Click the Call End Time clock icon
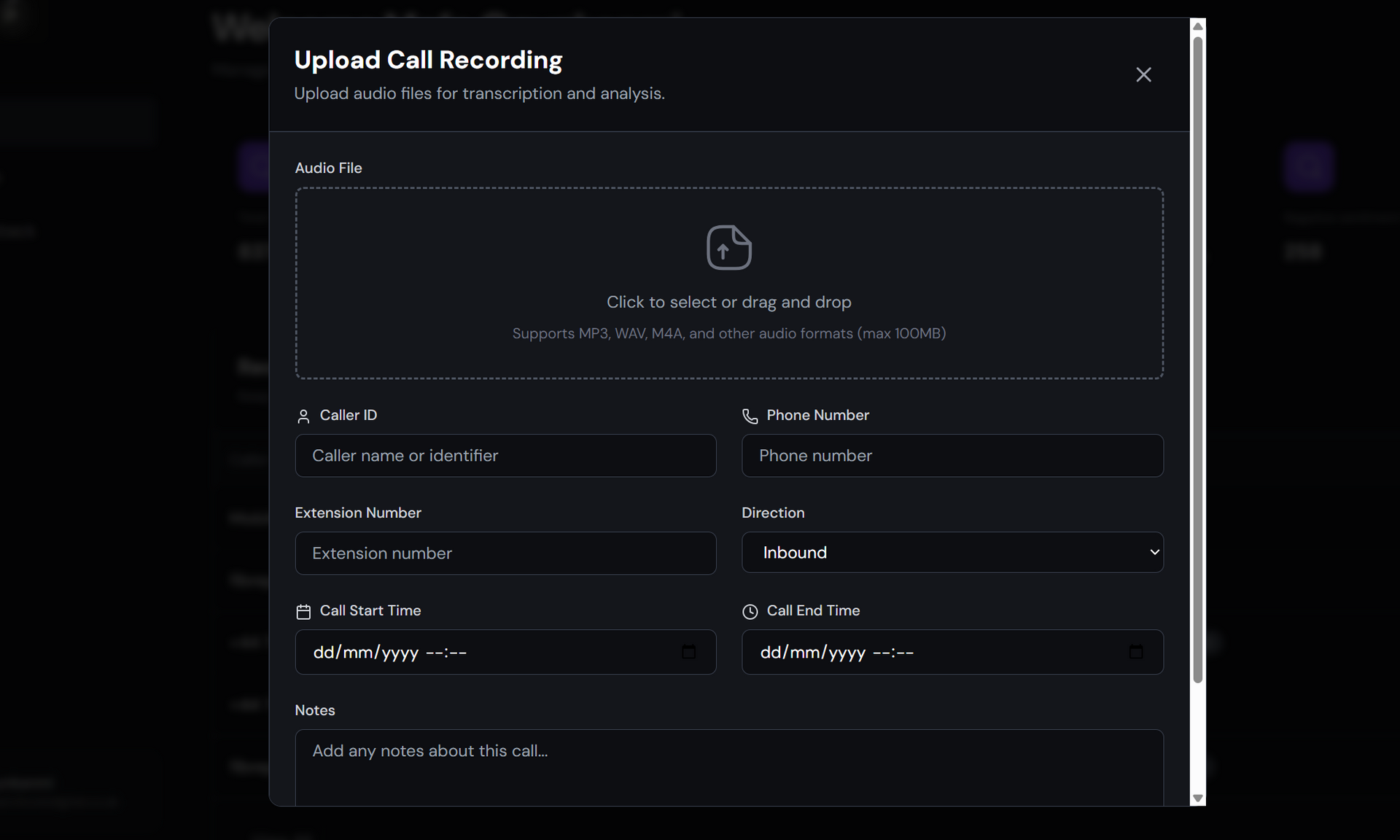This screenshot has width=1400, height=840. tap(750, 612)
